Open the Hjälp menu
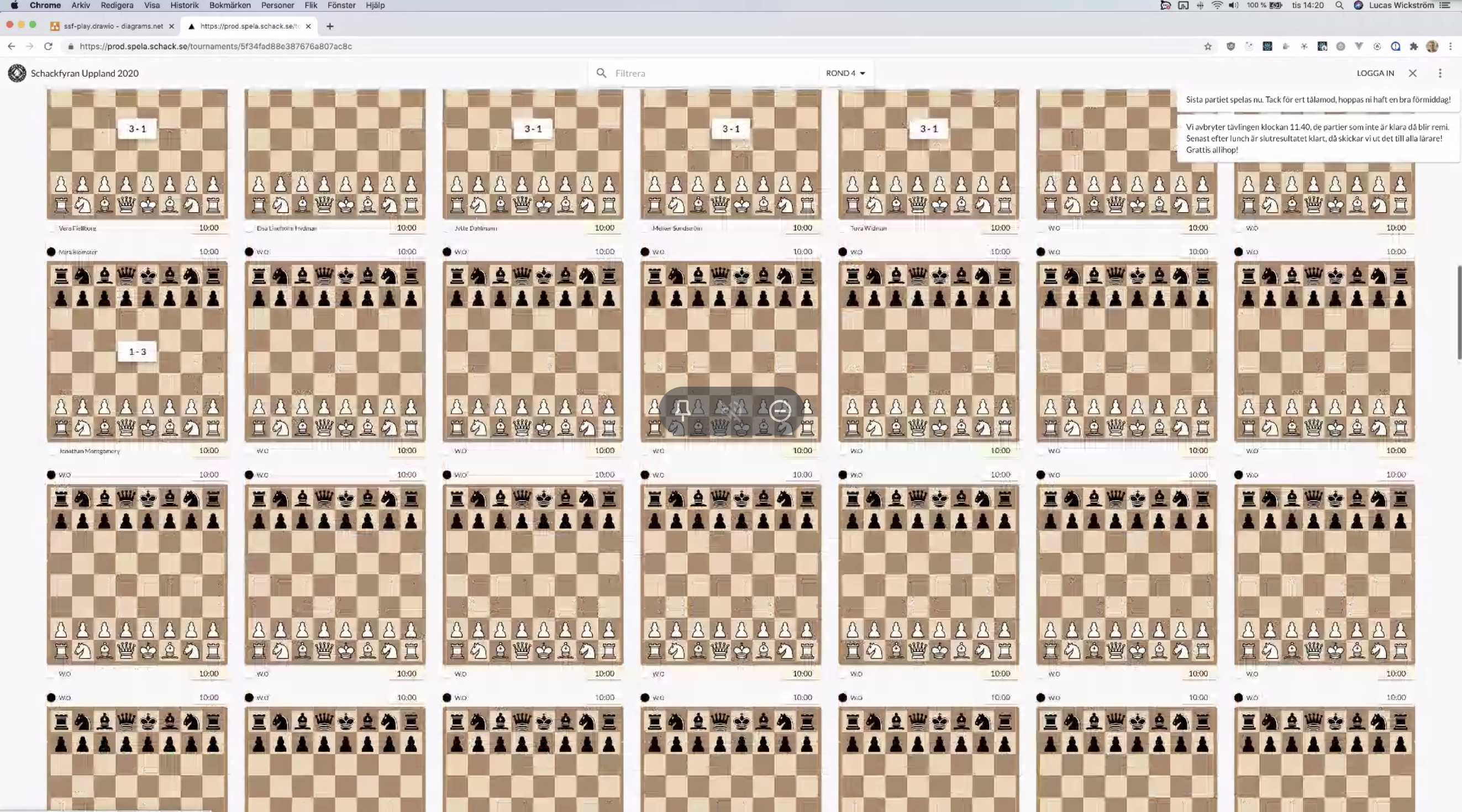The height and width of the screenshot is (812, 1462). [x=375, y=5]
